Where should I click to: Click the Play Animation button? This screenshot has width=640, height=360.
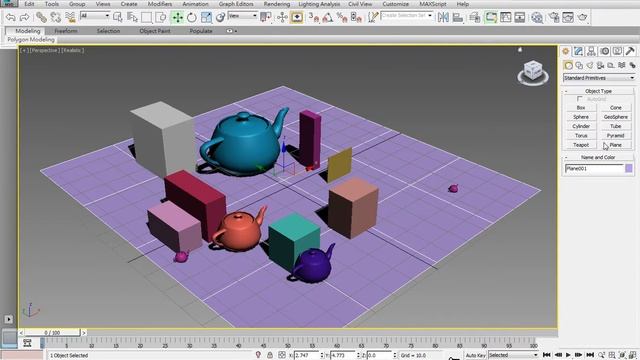coord(568,355)
